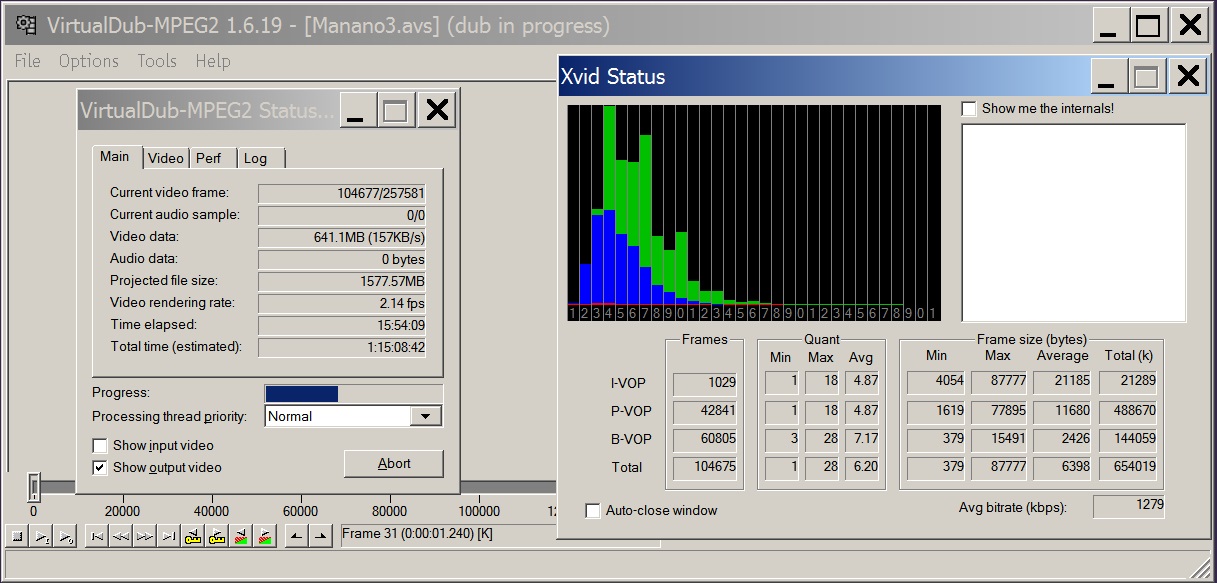Viewport: 1217px width, 583px height.
Task: Scan forward for next scene change
Action: (265, 537)
